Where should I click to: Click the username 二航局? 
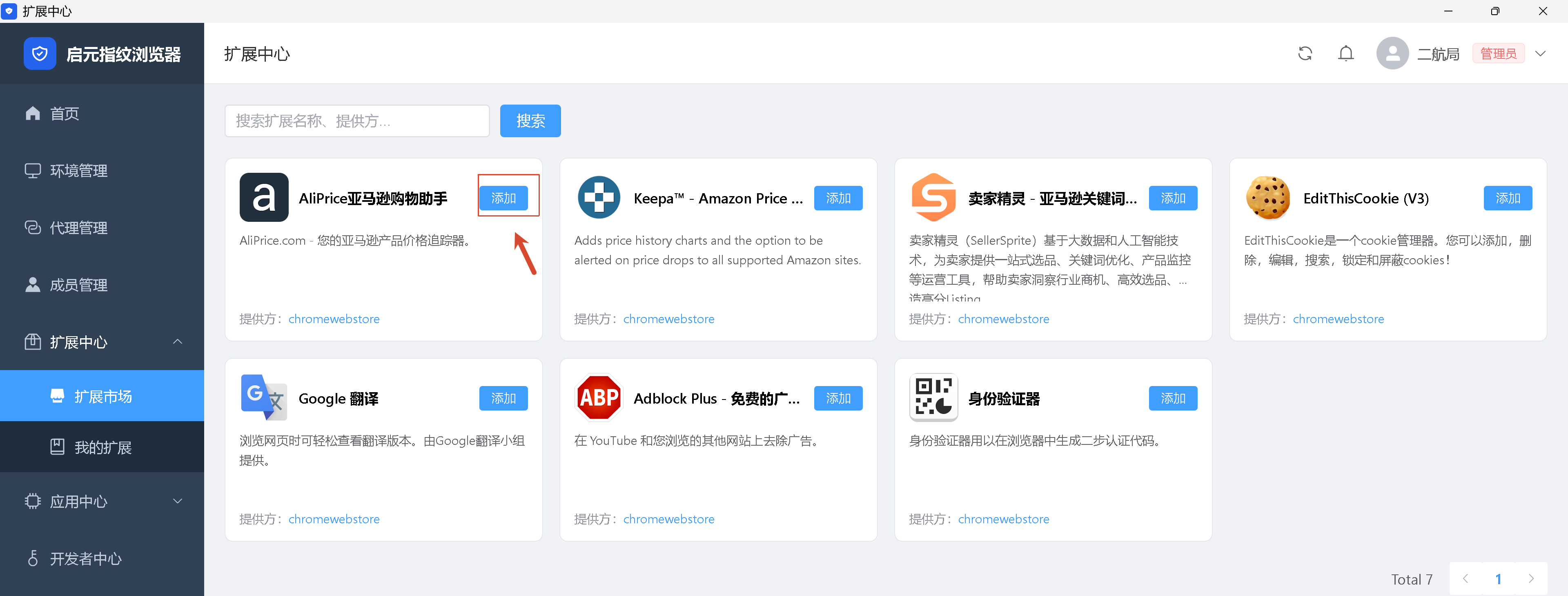pyautogui.click(x=1438, y=54)
